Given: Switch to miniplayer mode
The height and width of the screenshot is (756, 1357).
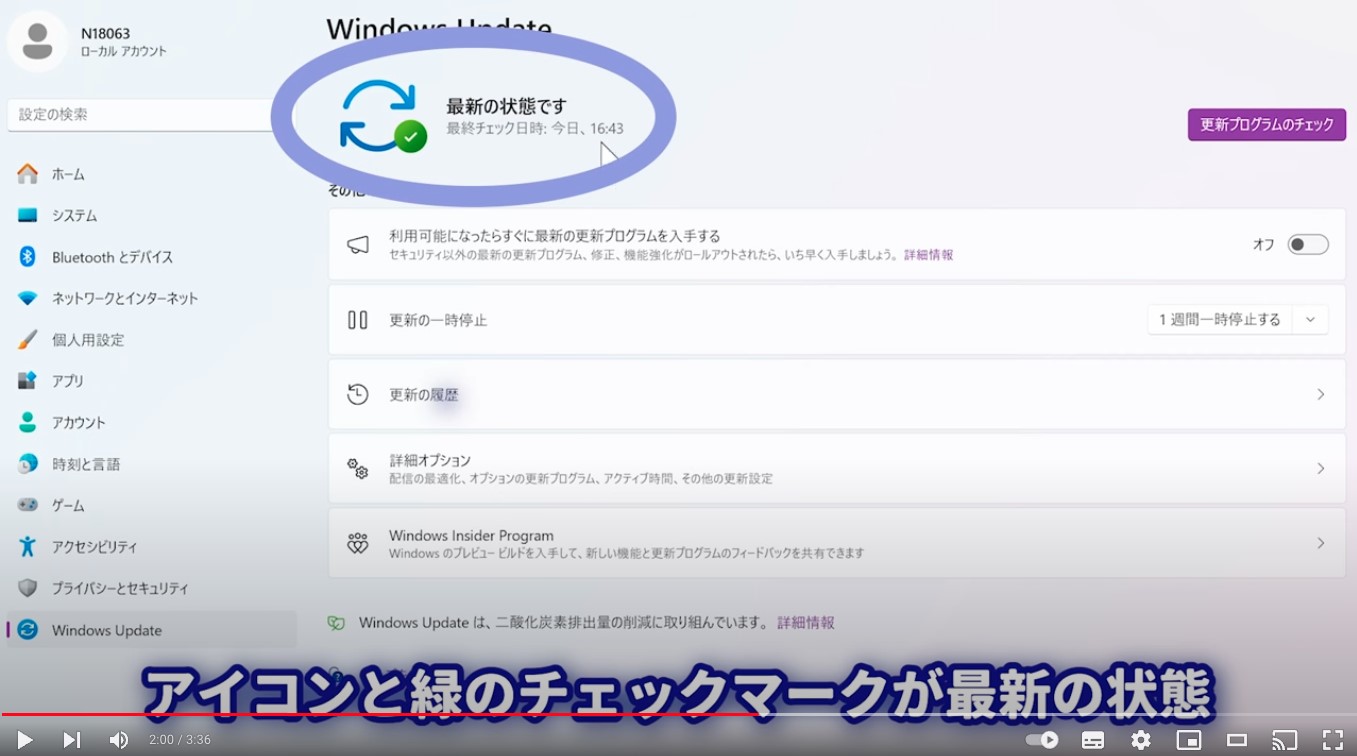Looking at the screenshot, I should pos(1189,740).
